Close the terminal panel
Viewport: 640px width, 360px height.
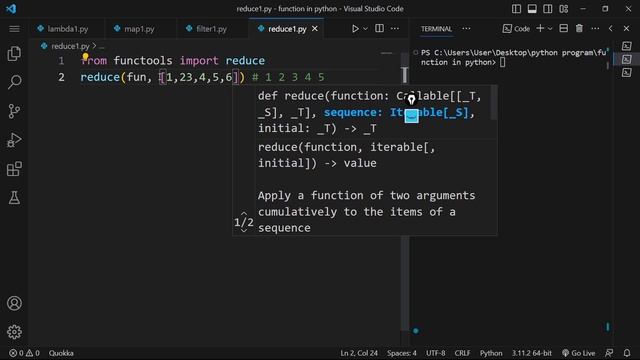(626, 29)
